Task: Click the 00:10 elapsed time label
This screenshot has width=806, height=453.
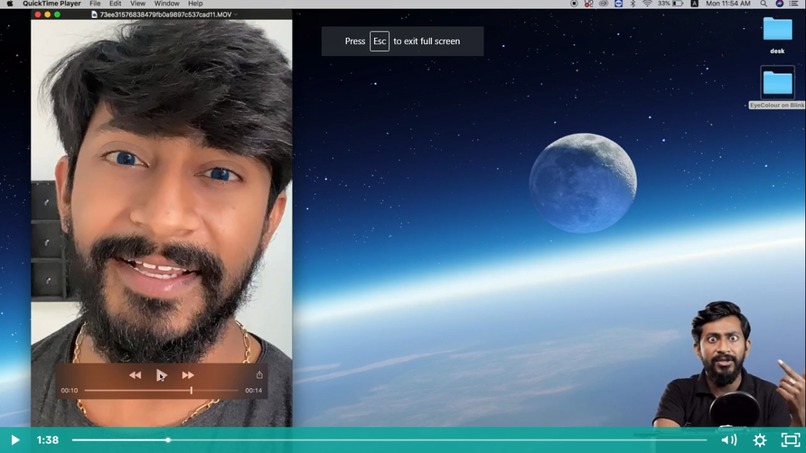Action: pyautogui.click(x=69, y=390)
